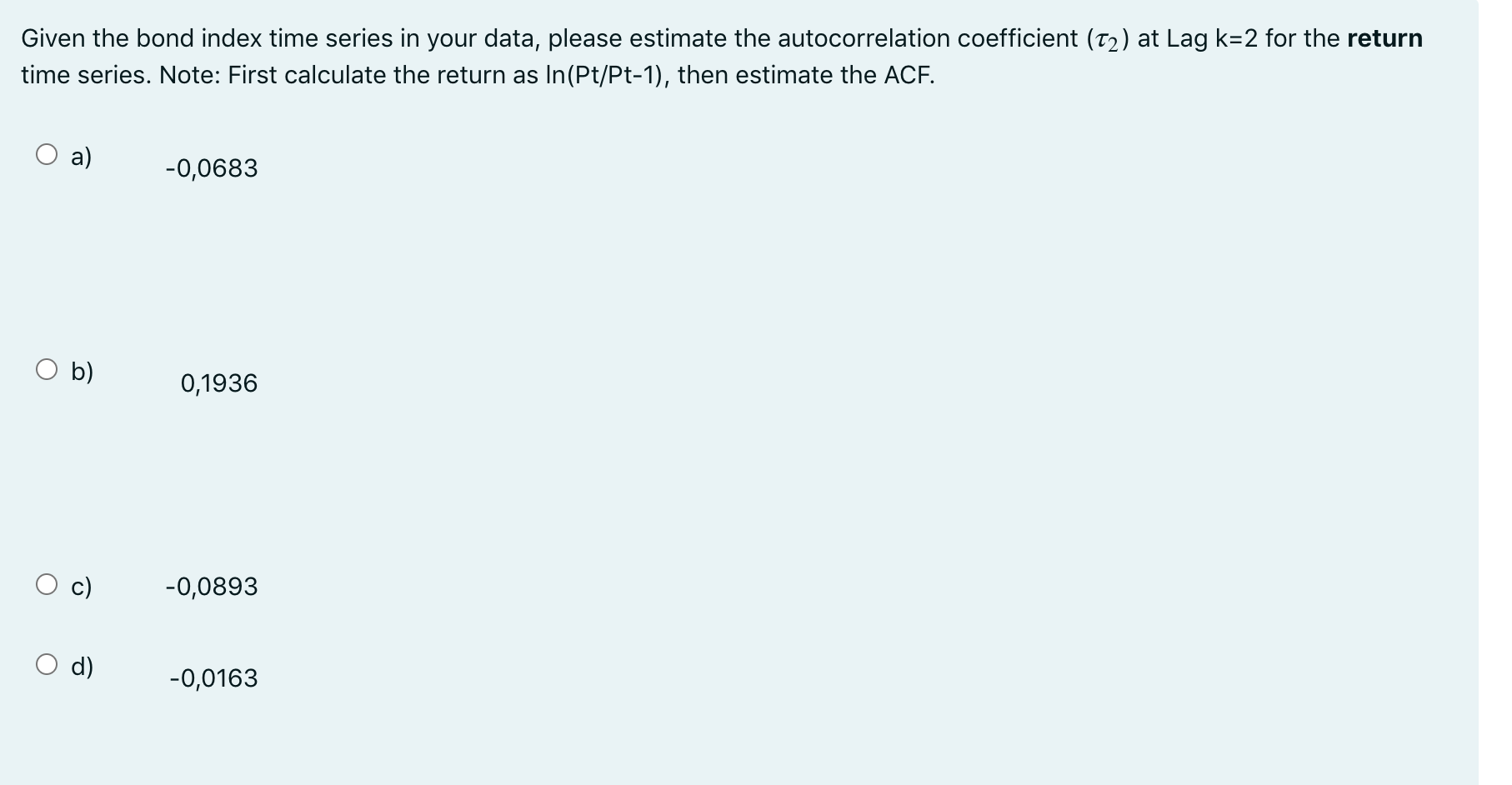1512x785 pixels.
Task: Click the answer text 0,1936
Action: coord(219,383)
